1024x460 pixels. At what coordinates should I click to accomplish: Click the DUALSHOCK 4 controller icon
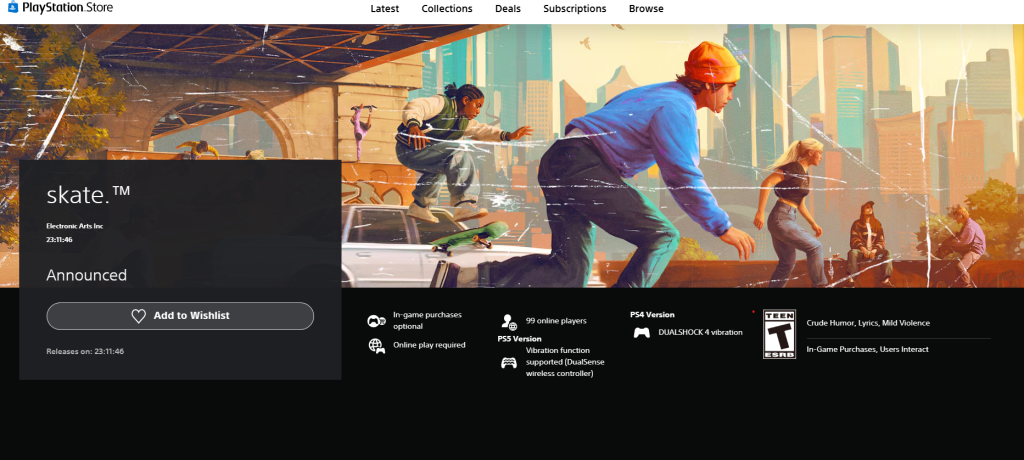[642, 333]
